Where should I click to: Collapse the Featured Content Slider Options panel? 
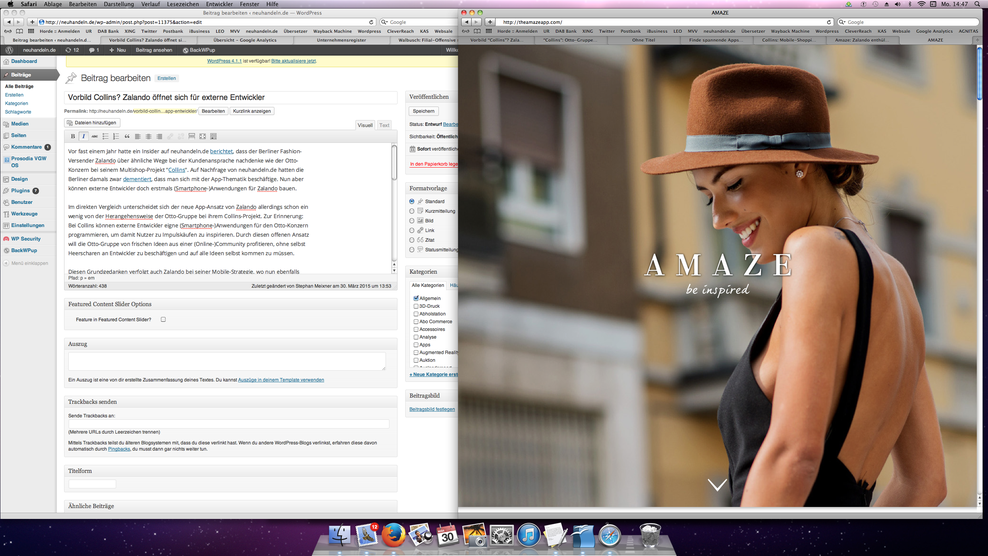pyautogui.click(x=231, y=304)
